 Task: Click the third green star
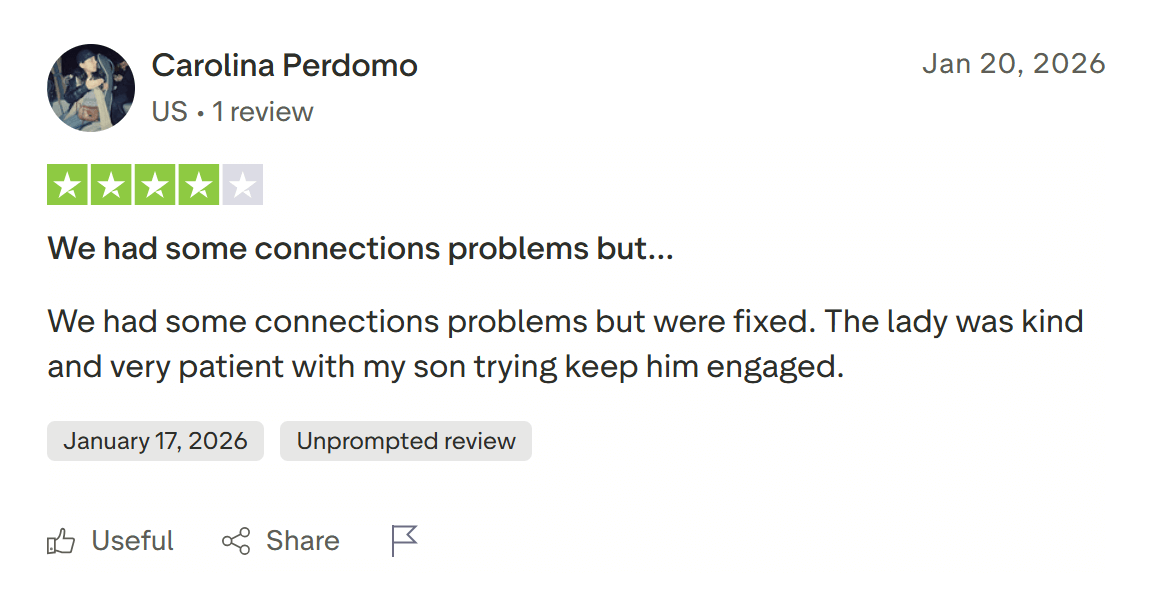155,185
